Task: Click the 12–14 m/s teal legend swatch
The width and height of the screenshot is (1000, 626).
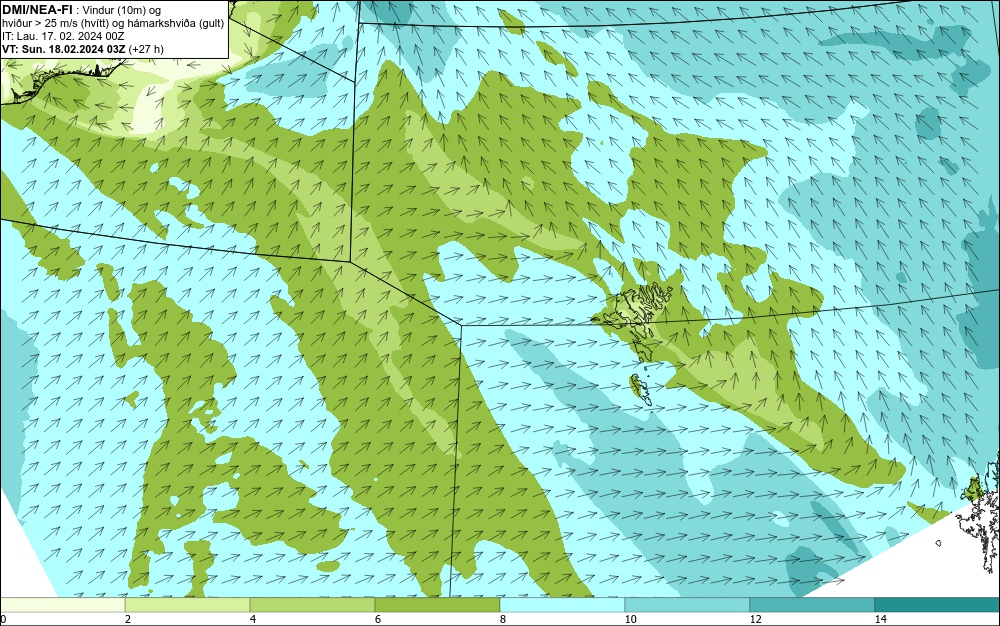Action: (812, 604)
